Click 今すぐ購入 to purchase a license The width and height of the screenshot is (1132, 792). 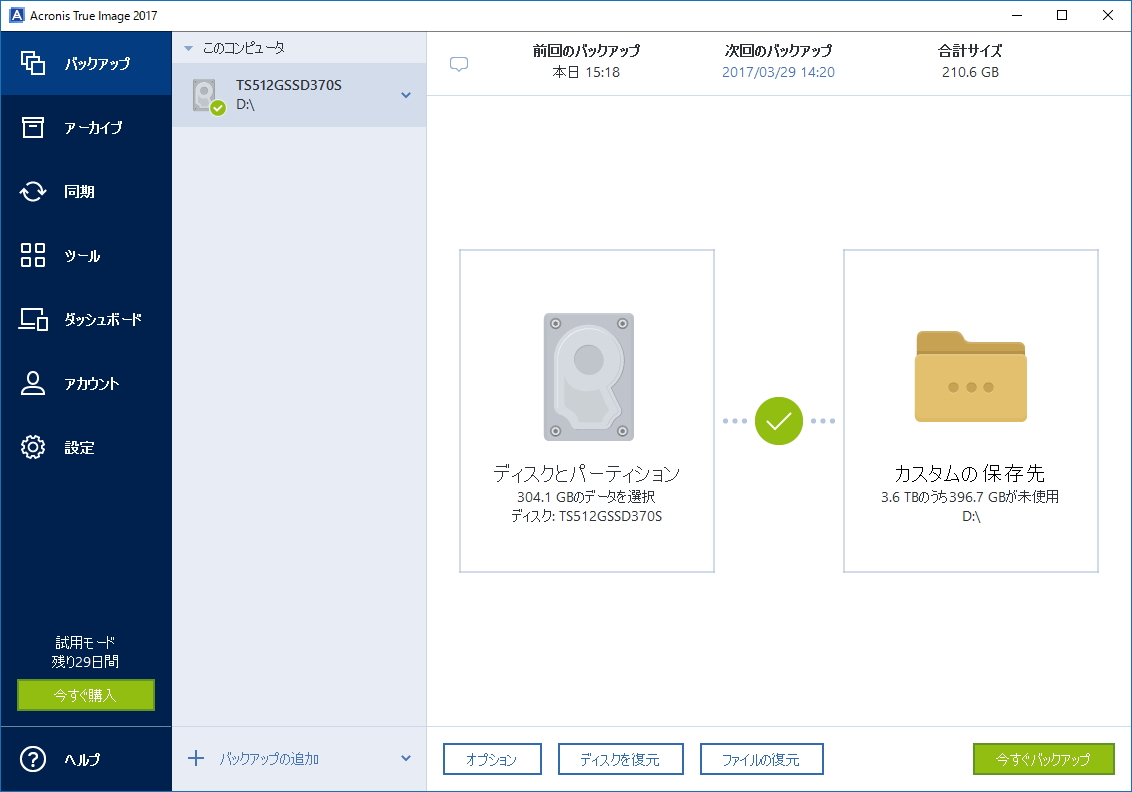click(x=85, y=694)
